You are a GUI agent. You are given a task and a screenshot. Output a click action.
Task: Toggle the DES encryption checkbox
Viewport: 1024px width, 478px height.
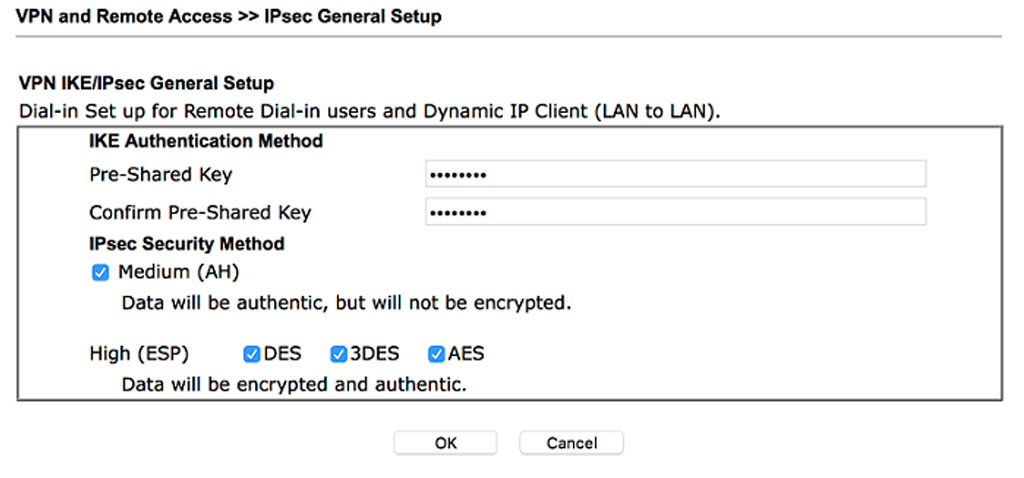click(x=252, y=353)
